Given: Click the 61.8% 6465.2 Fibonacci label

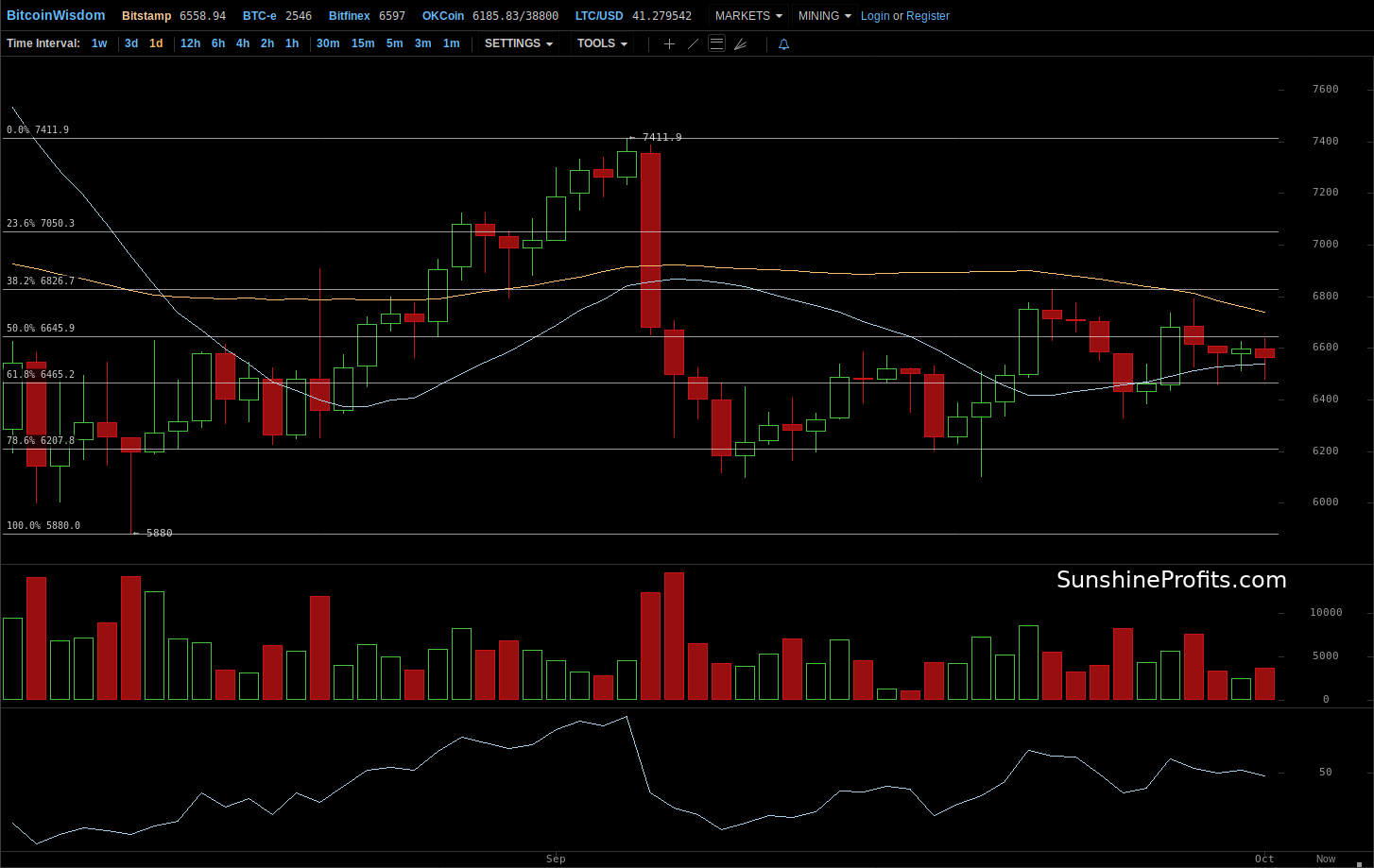Looking at the screenshot, I should 41,375.
